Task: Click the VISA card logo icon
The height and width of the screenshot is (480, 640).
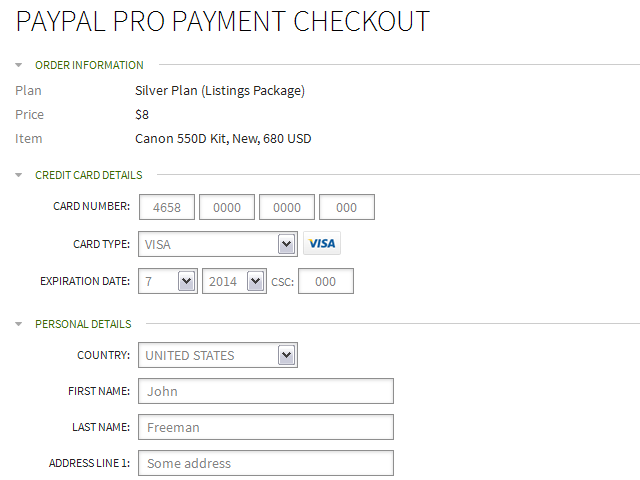Action: coord(322,244)
